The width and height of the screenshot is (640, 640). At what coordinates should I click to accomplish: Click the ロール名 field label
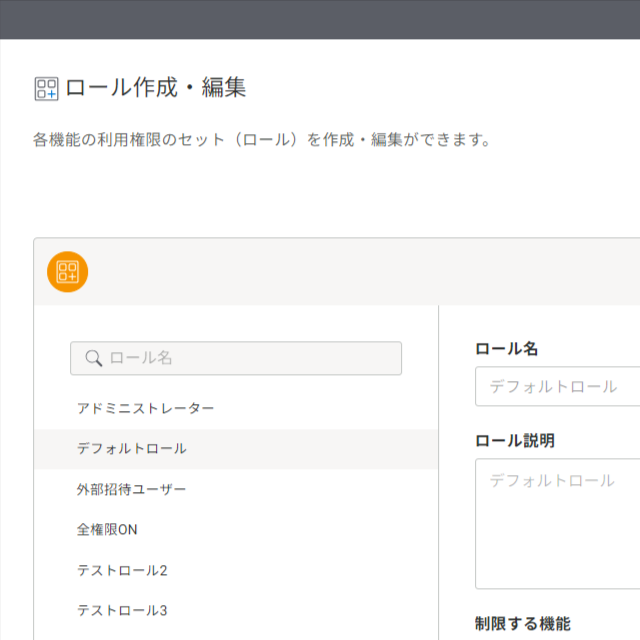(x=507, y=349)
